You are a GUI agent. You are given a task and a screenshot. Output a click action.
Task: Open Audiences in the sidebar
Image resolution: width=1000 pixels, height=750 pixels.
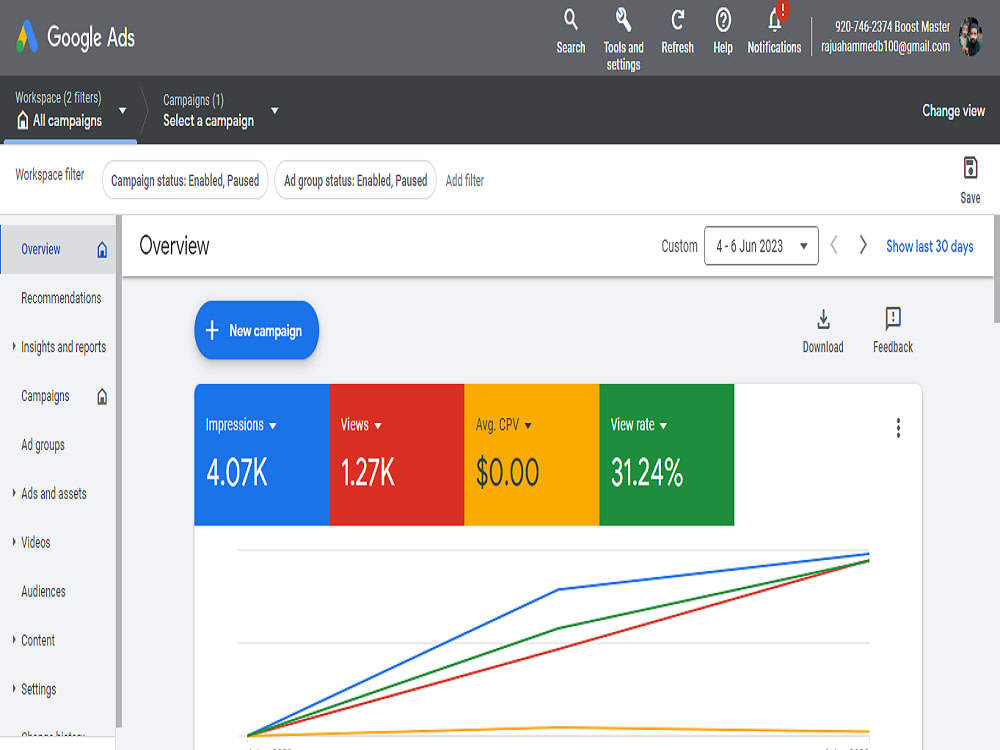click(x=43, y=591)
